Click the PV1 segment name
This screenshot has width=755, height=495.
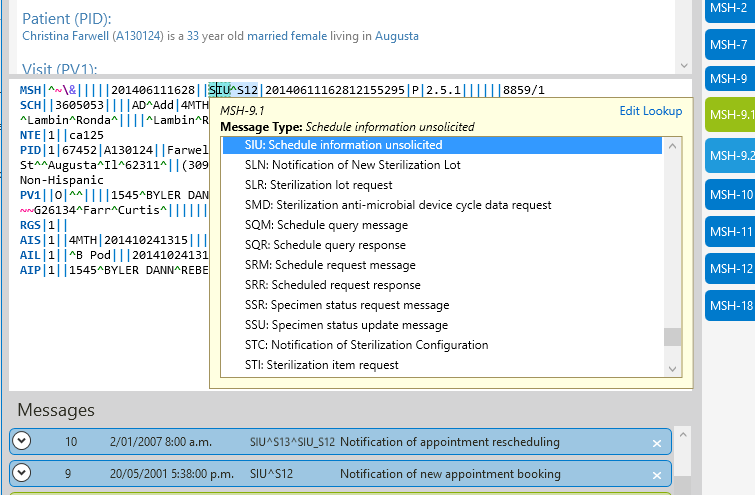(x=30, y=195)
